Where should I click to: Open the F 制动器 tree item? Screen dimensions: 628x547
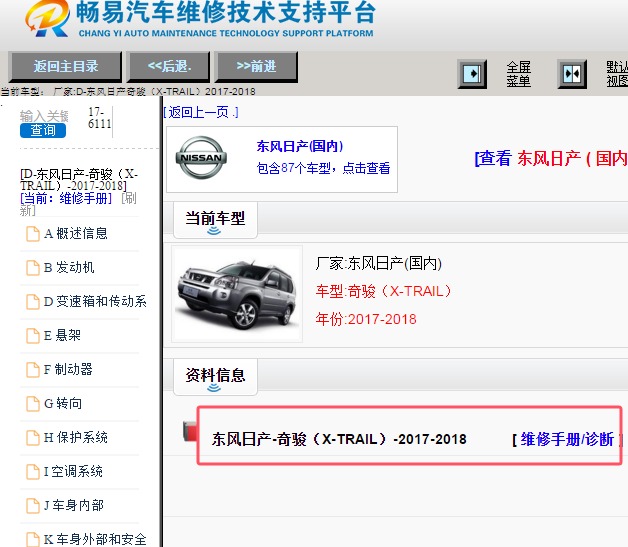pos(68,369)
